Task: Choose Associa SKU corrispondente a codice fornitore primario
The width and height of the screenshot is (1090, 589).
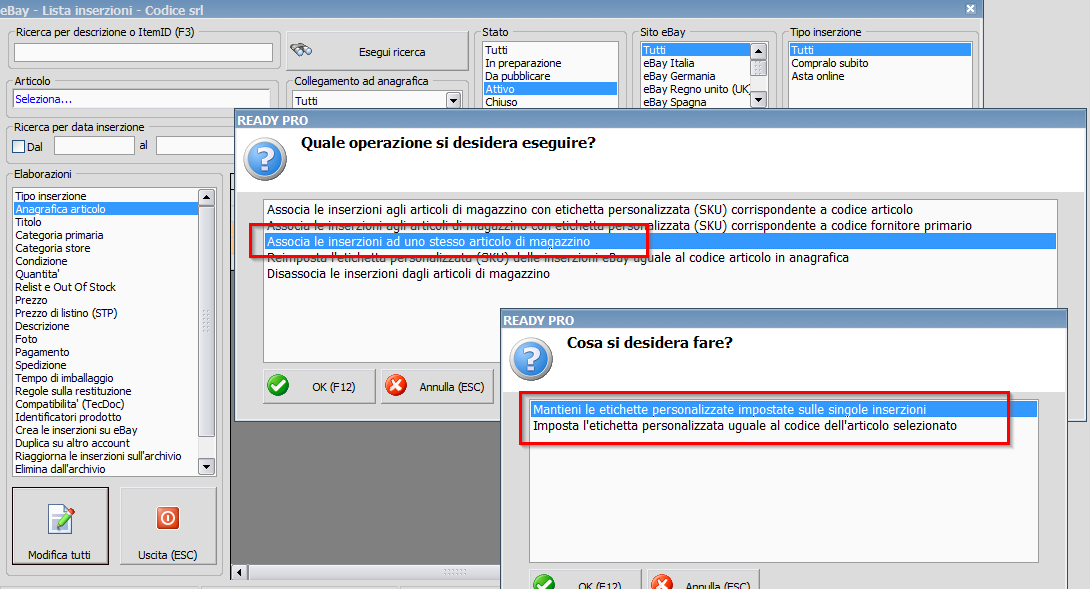Action: coord(660,225)
